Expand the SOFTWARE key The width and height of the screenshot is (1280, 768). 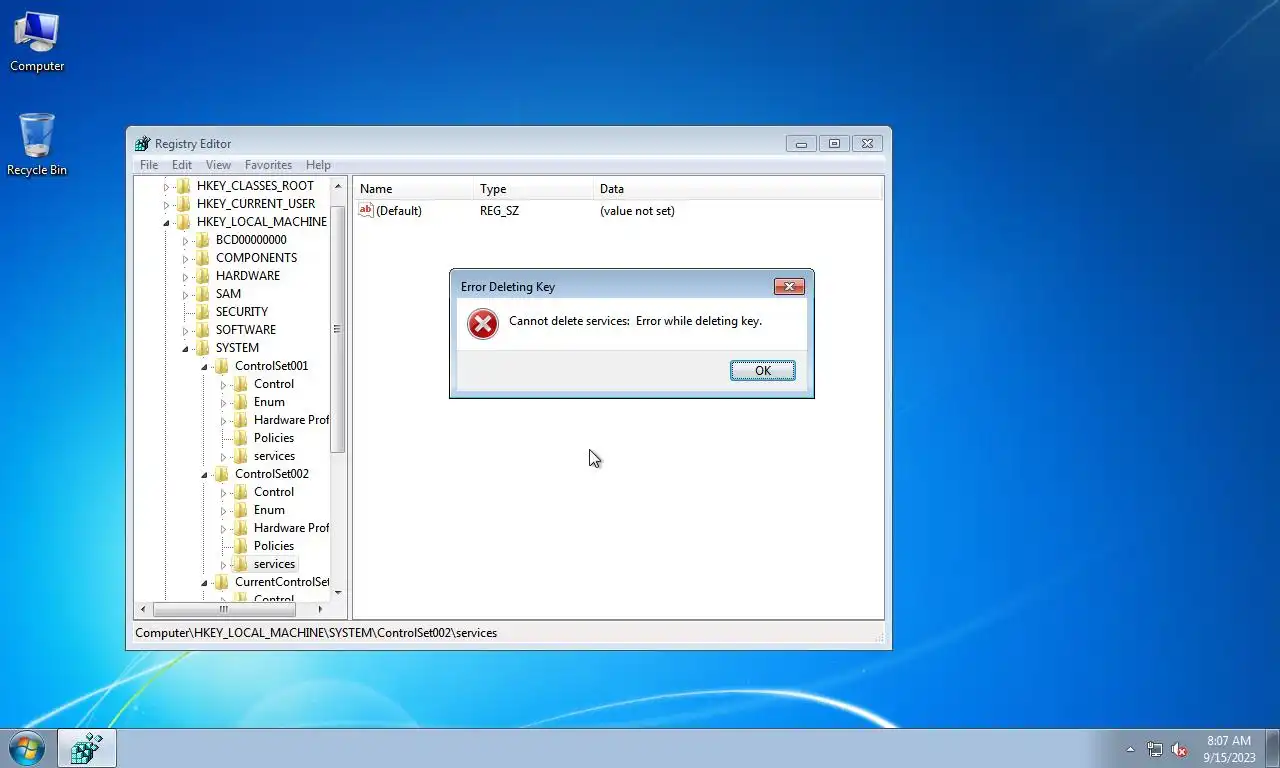click(185, 330)
